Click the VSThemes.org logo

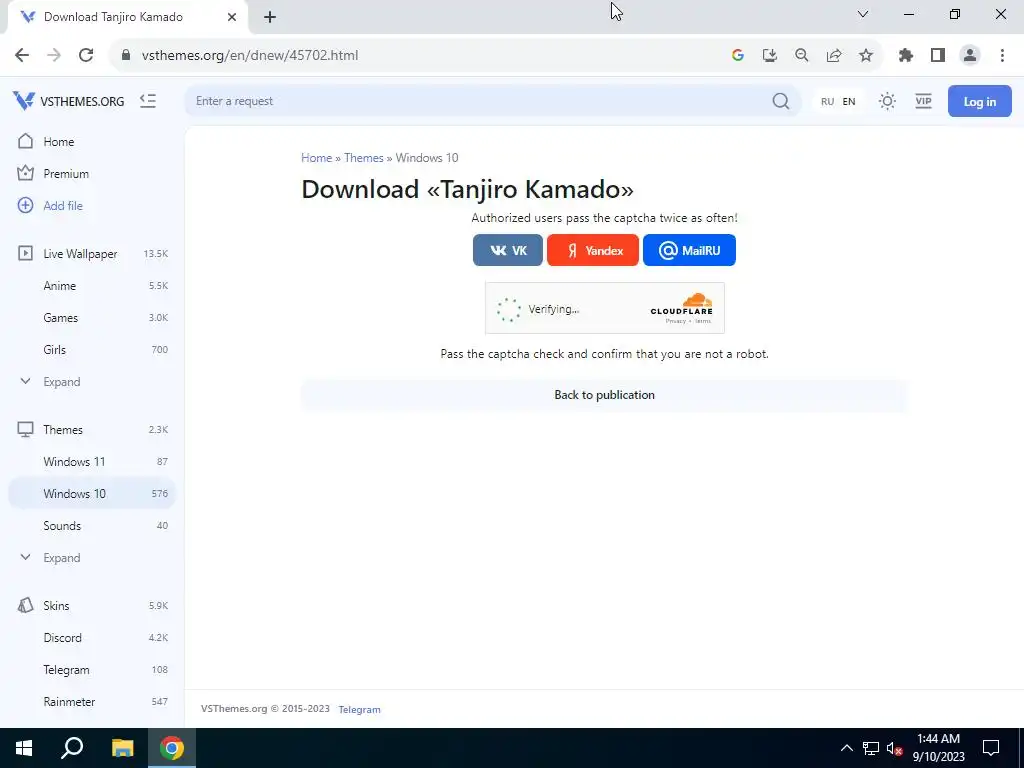pos(69,101)
